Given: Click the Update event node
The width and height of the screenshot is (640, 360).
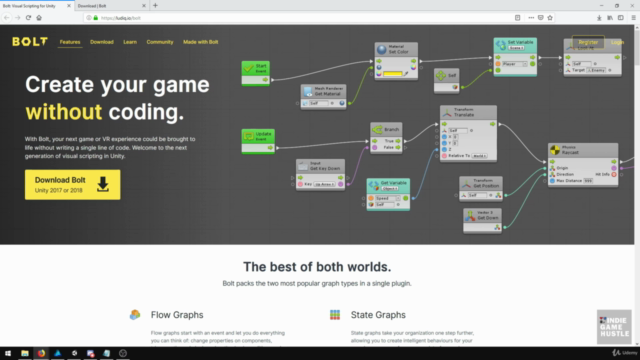Looking at the screenshot, I should (258, 141).
